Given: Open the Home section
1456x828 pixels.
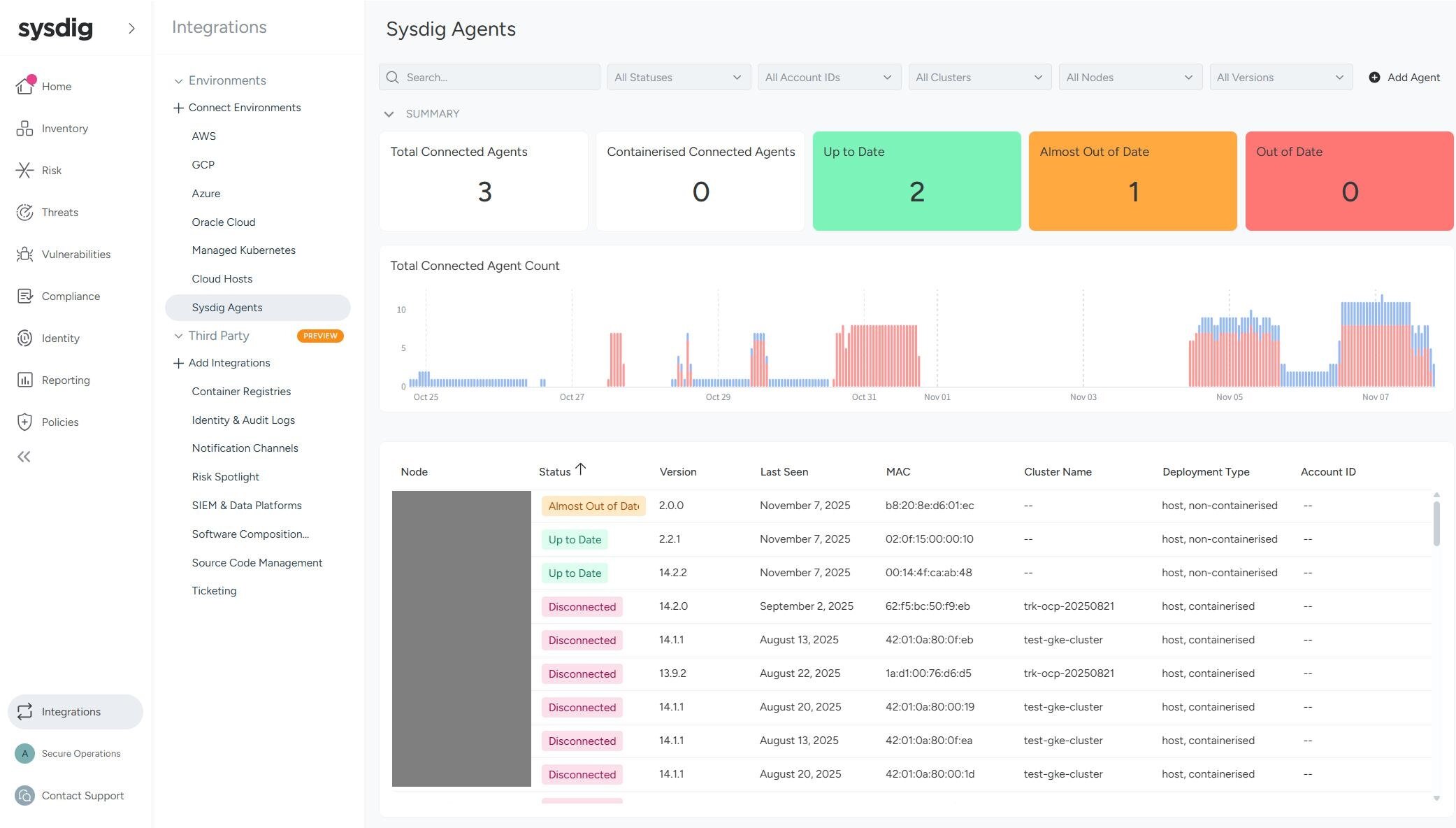Looking at the screenshot, I should click(x=57, y=86).
